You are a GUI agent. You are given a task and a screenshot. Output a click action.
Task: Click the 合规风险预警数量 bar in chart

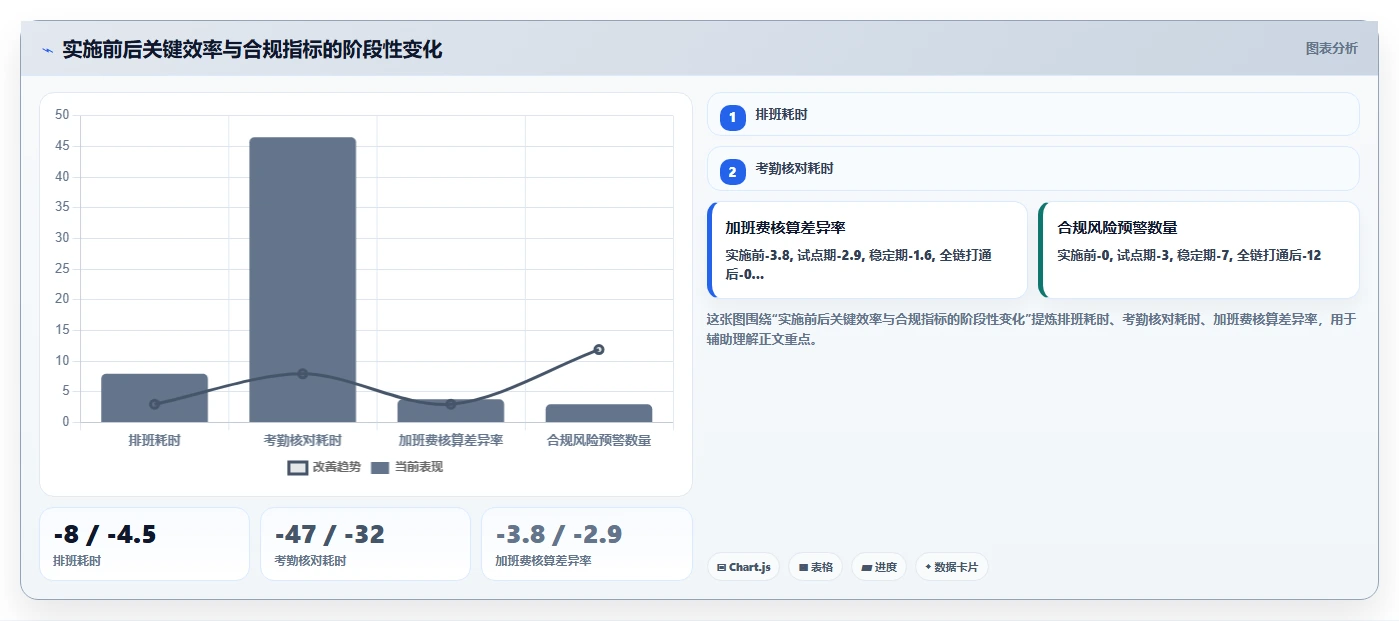coord(599,413)
